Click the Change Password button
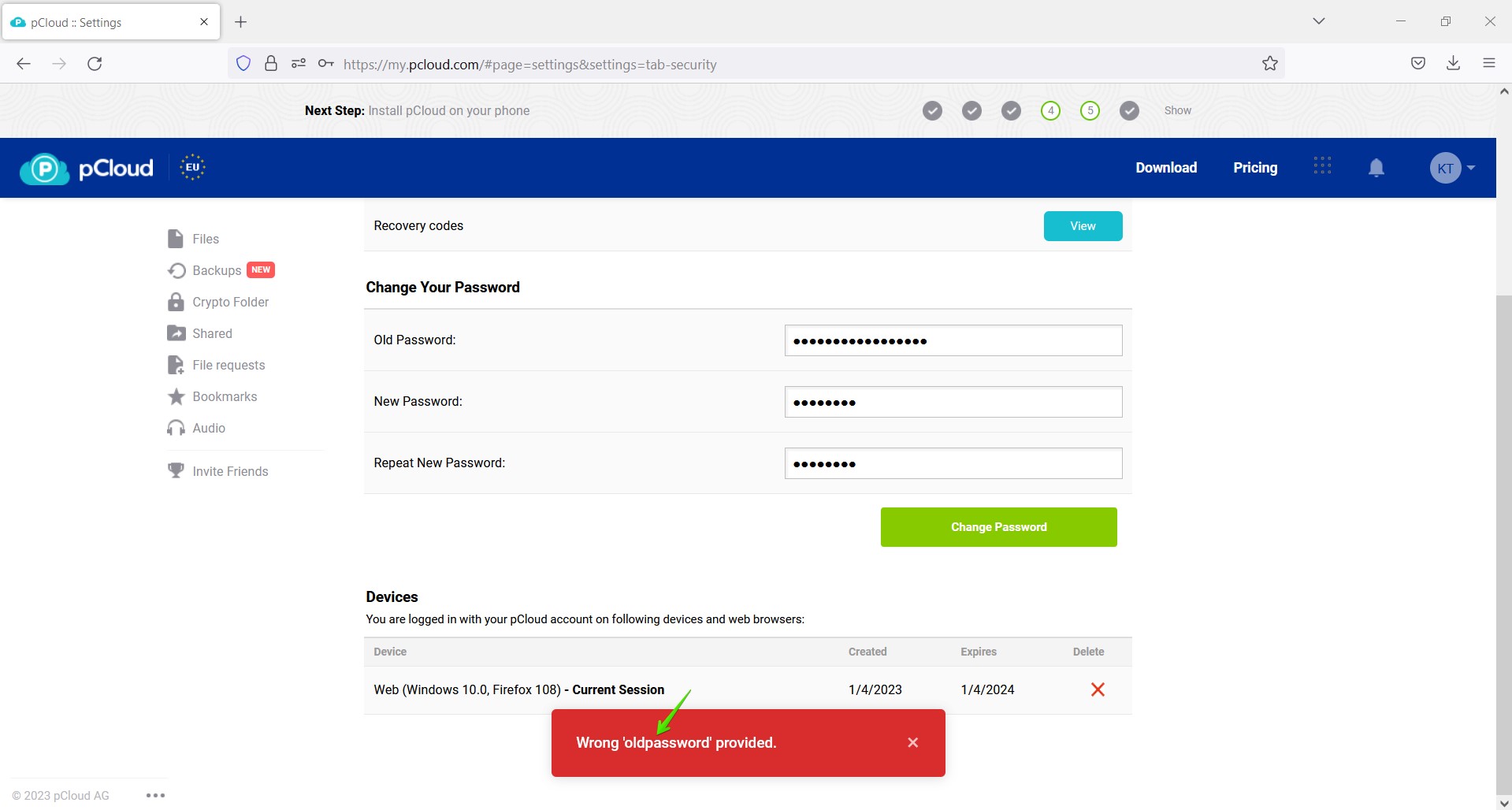 click(998, 527)
